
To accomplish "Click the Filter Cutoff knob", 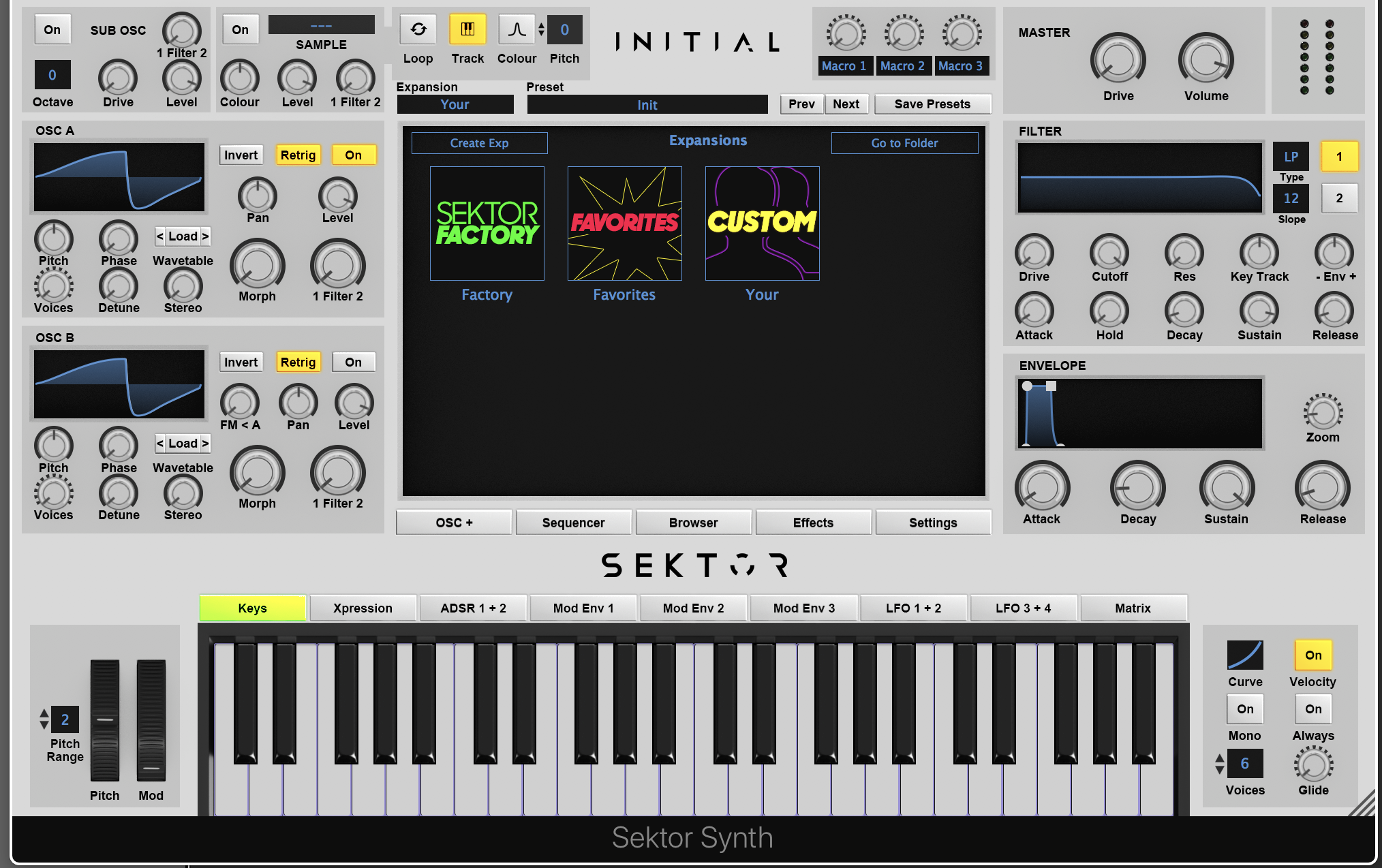I will point(1109,253).
